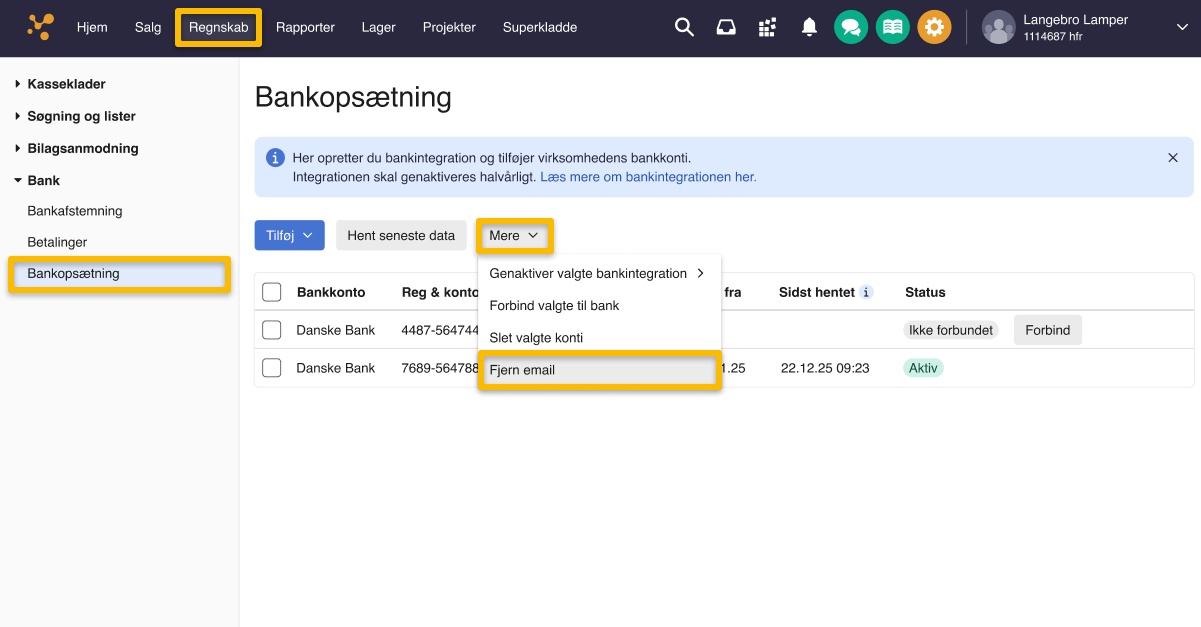
Task: Open the apps grid icon
Action: click(x=767, y=27)
